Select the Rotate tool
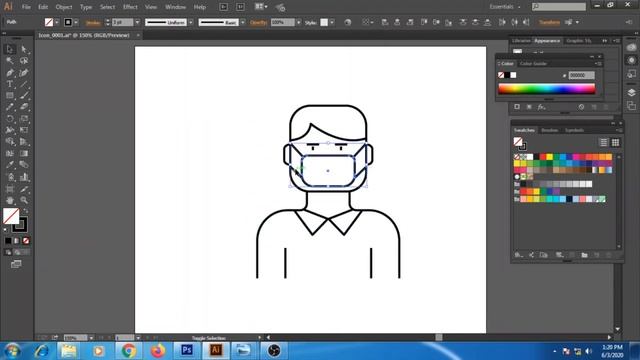 pos(10,119)
